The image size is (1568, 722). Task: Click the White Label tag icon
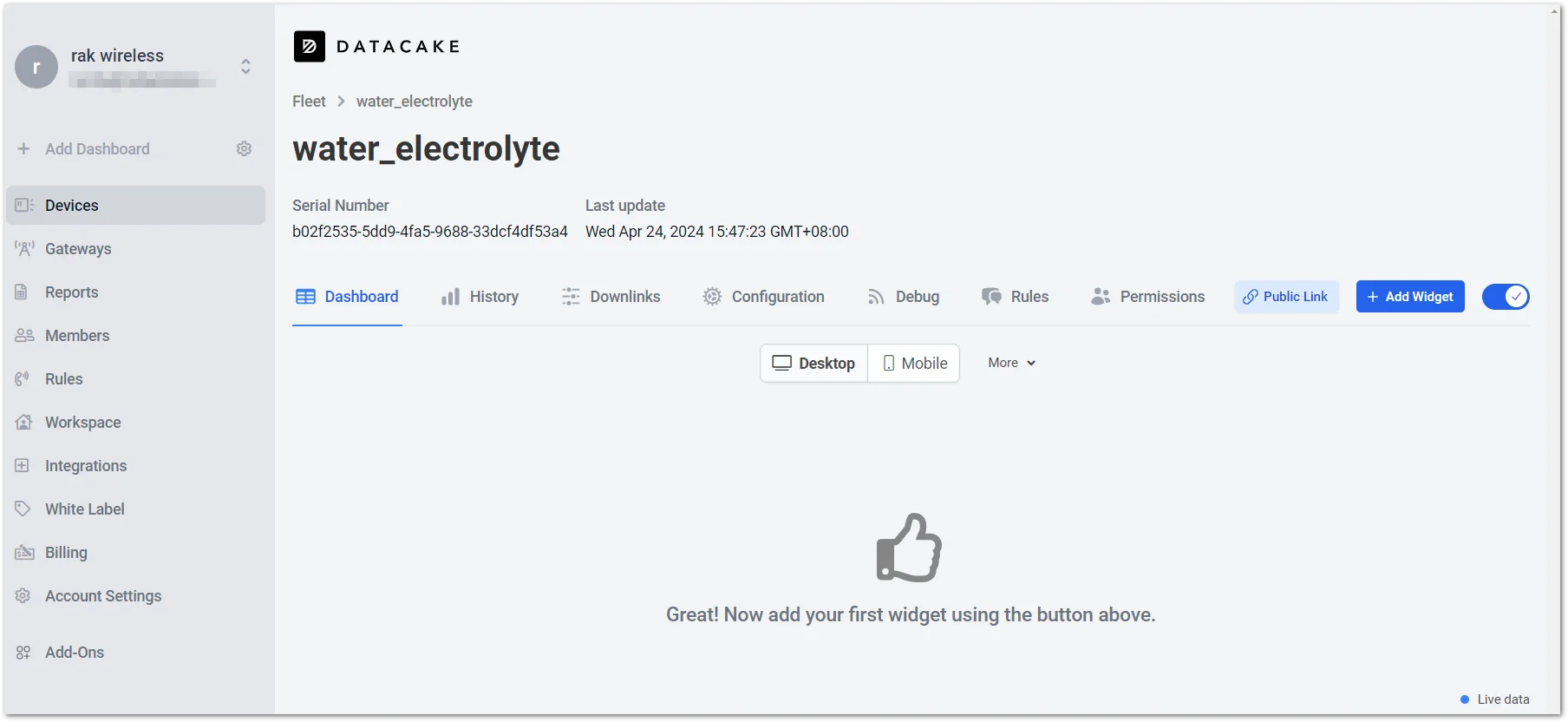[x=23, y=509]
